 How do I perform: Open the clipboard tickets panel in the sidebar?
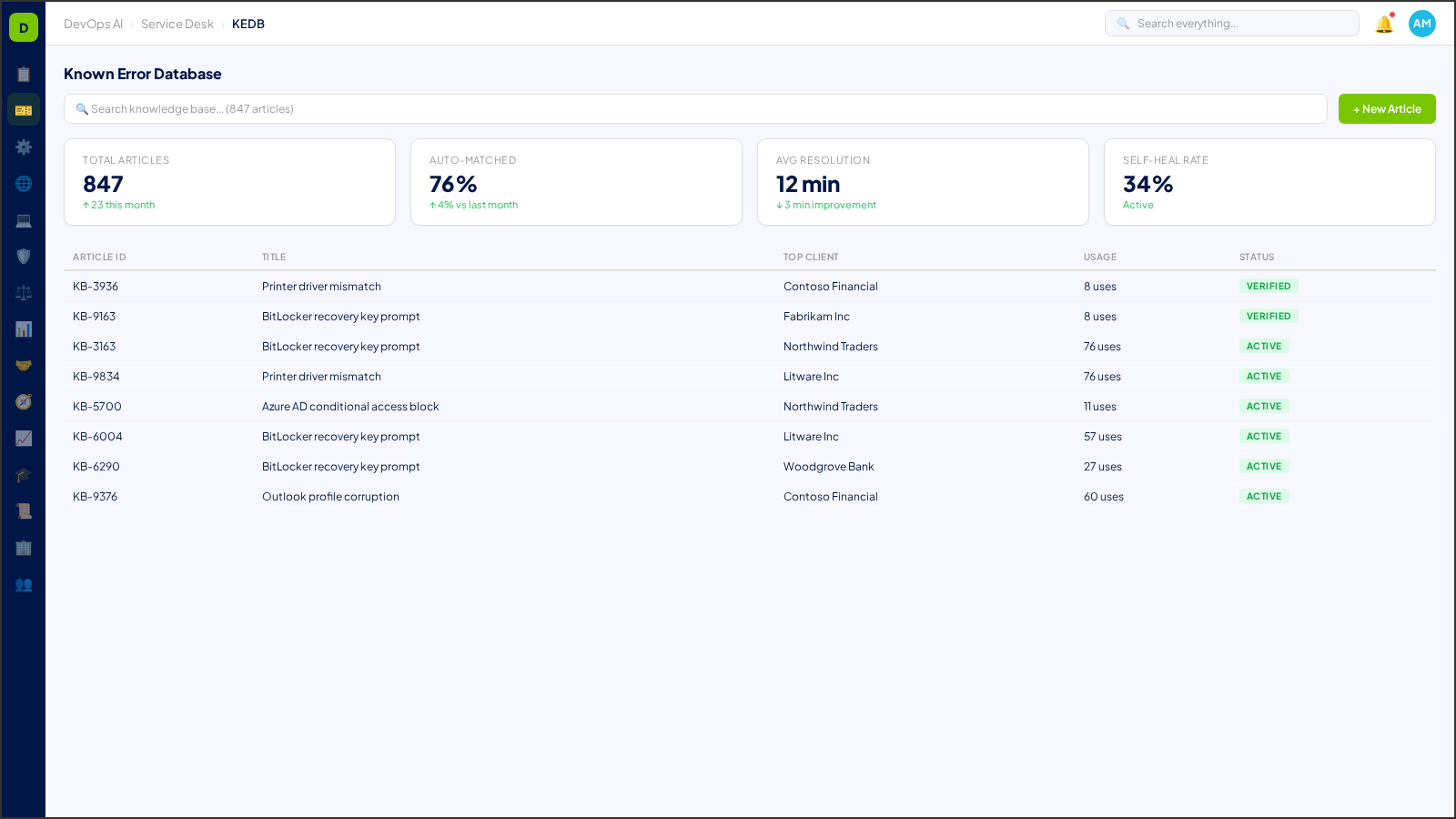click(x=24, y=74)
